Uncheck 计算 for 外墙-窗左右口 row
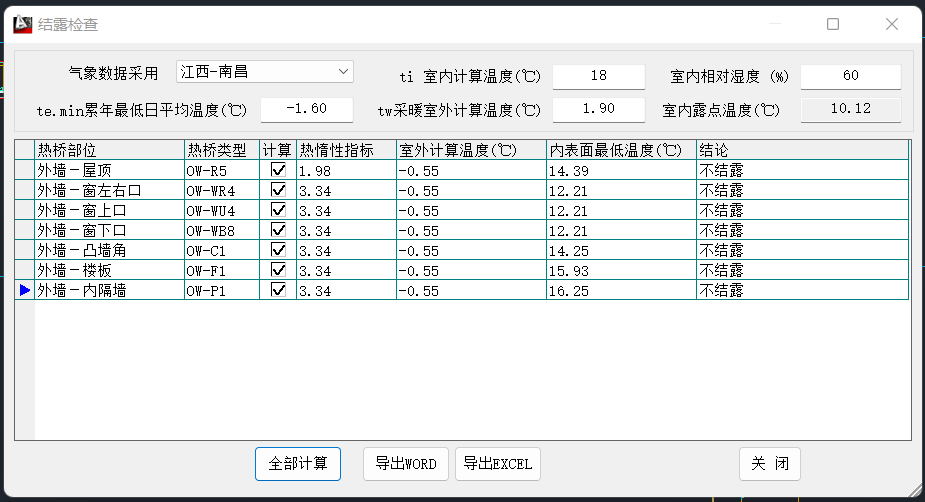Image resolution: width=925 pixels, height=502 pixels. 278,190
